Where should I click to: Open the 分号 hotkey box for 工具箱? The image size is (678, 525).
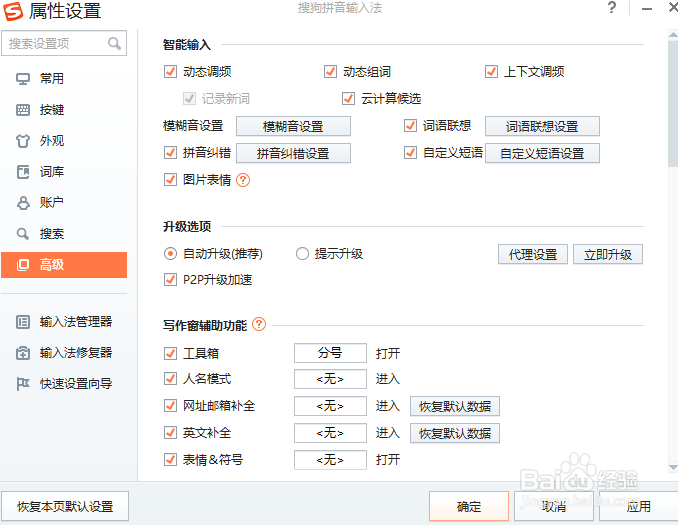tap(330, 353)
